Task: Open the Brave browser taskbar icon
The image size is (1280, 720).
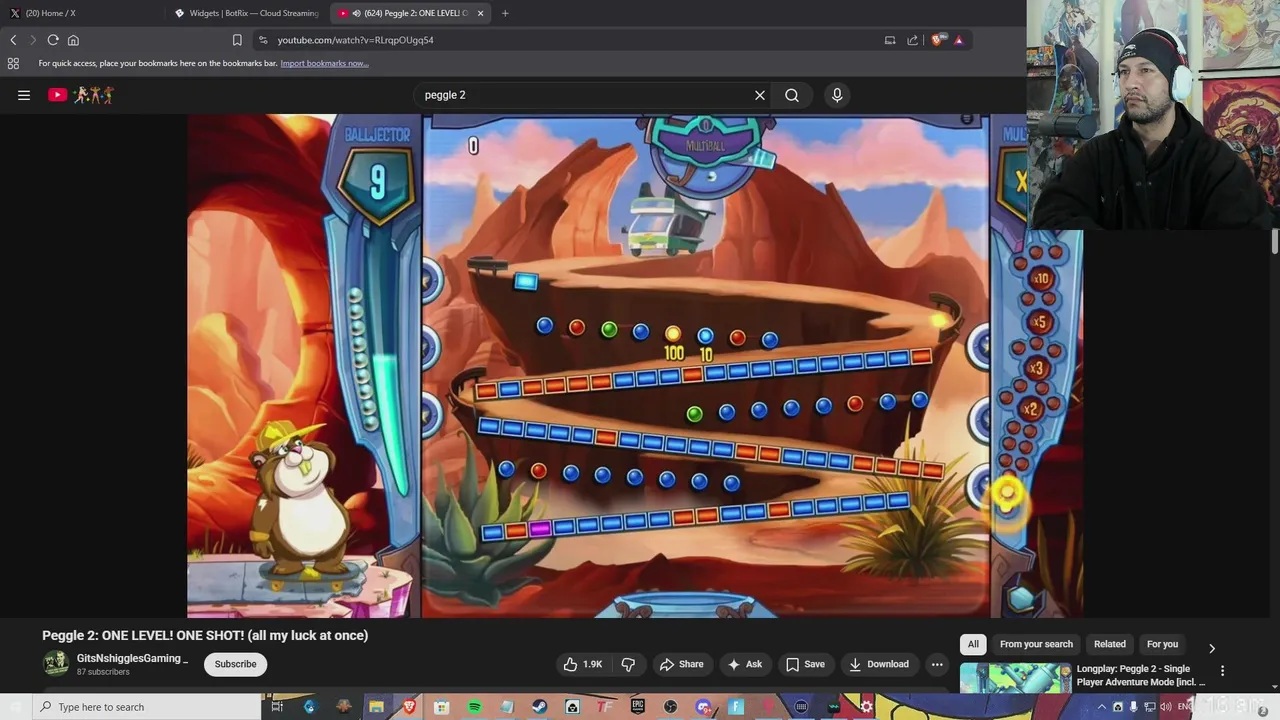Action: point(409,707)
